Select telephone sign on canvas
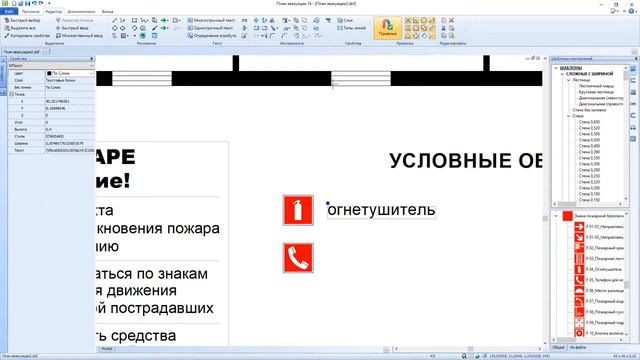This screenshot has width=640, height=360. (298, 258)
